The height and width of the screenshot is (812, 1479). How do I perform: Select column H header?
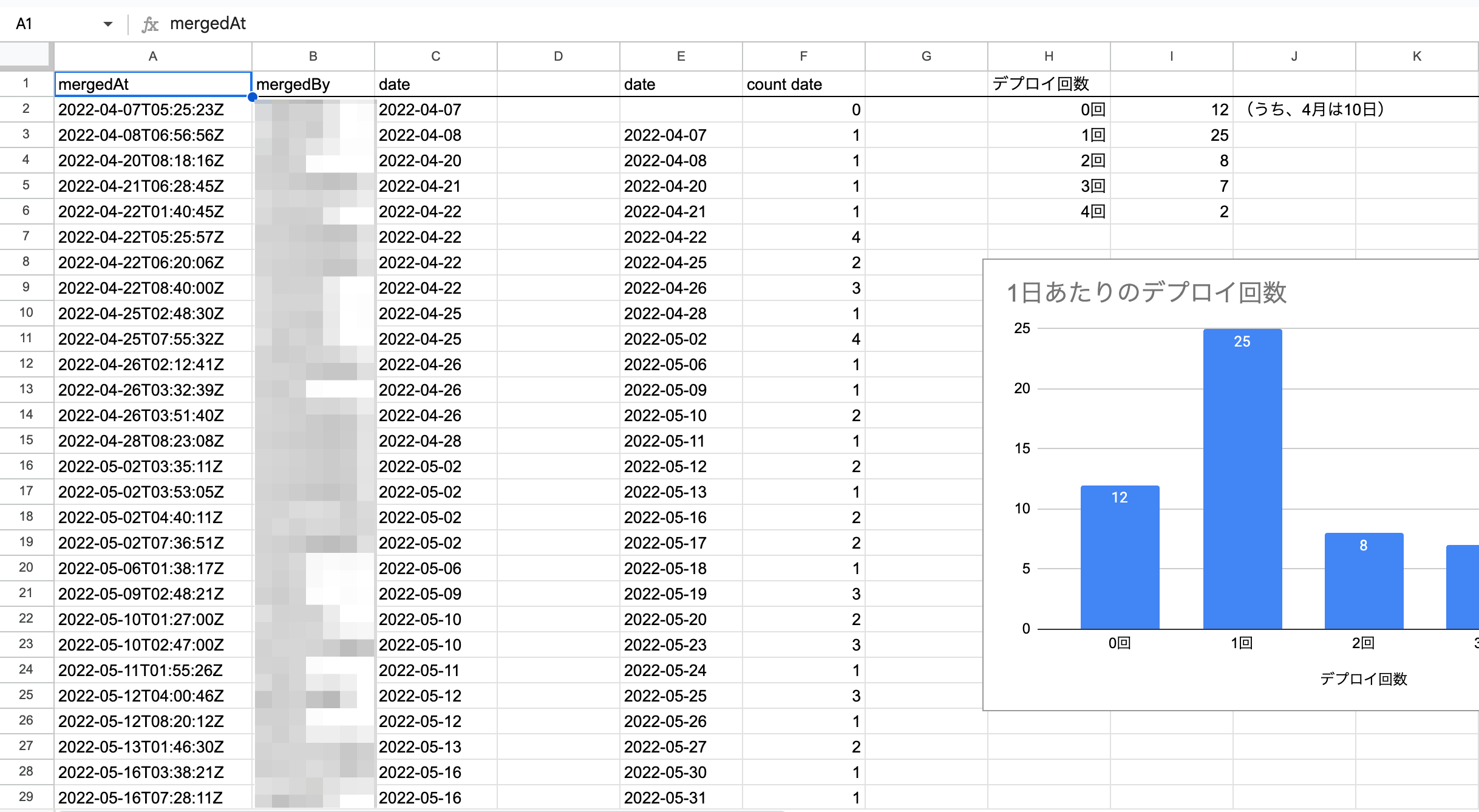[1049, 56]
